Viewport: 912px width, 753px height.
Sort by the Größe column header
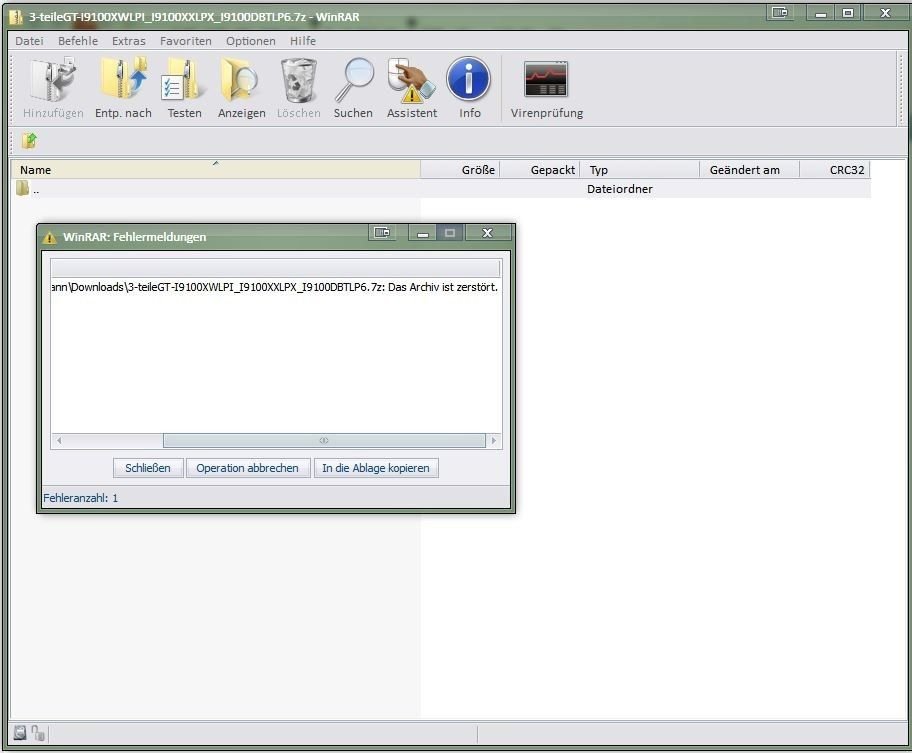click(459, 170)
